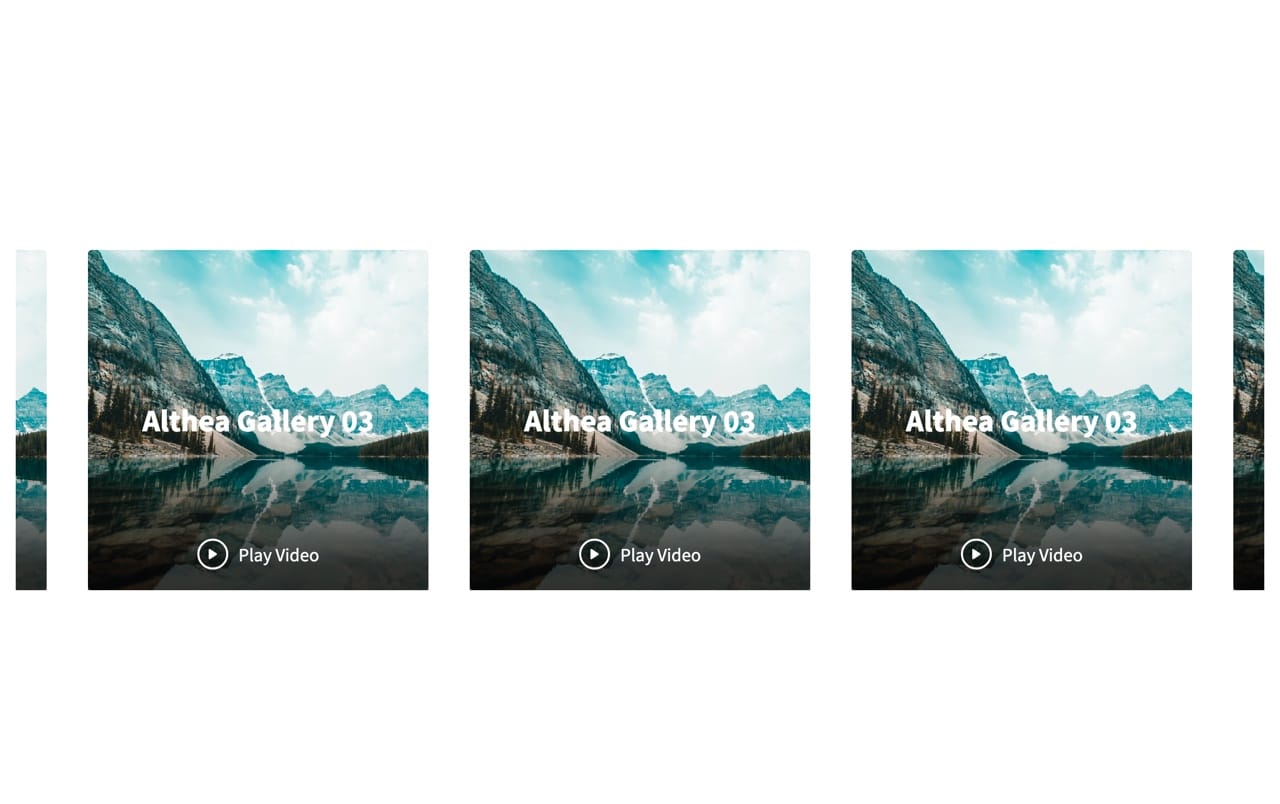
Task: Open Althea Gallery 03 title in the rightmost full card
Action: click(1022, 421)
